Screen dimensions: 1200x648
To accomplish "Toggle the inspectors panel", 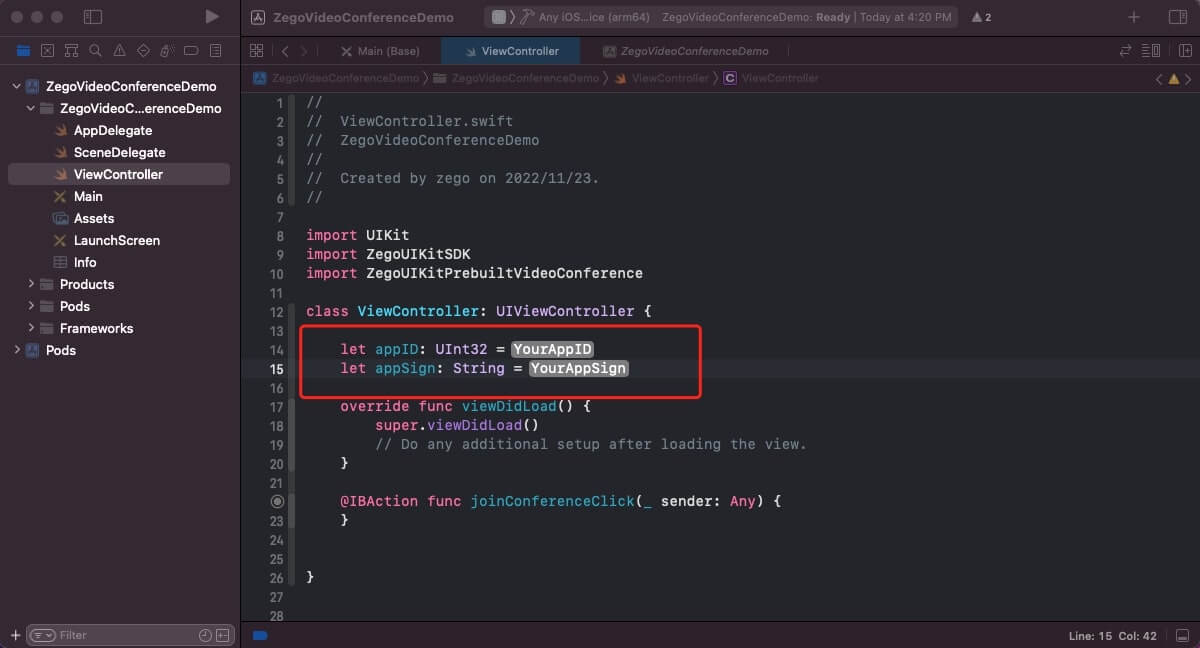I will [x=1177, y=17].
